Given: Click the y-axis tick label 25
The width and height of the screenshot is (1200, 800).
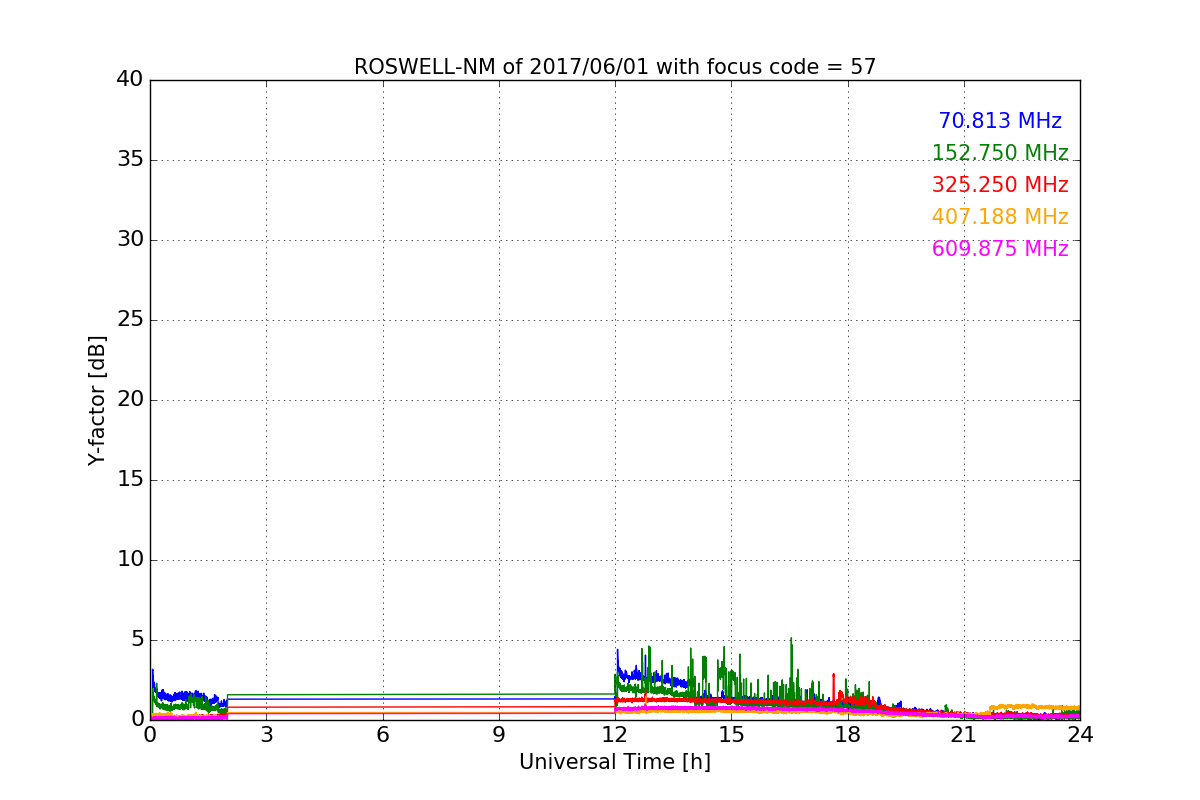Looking at the screenshot, I should click(130, 320).
